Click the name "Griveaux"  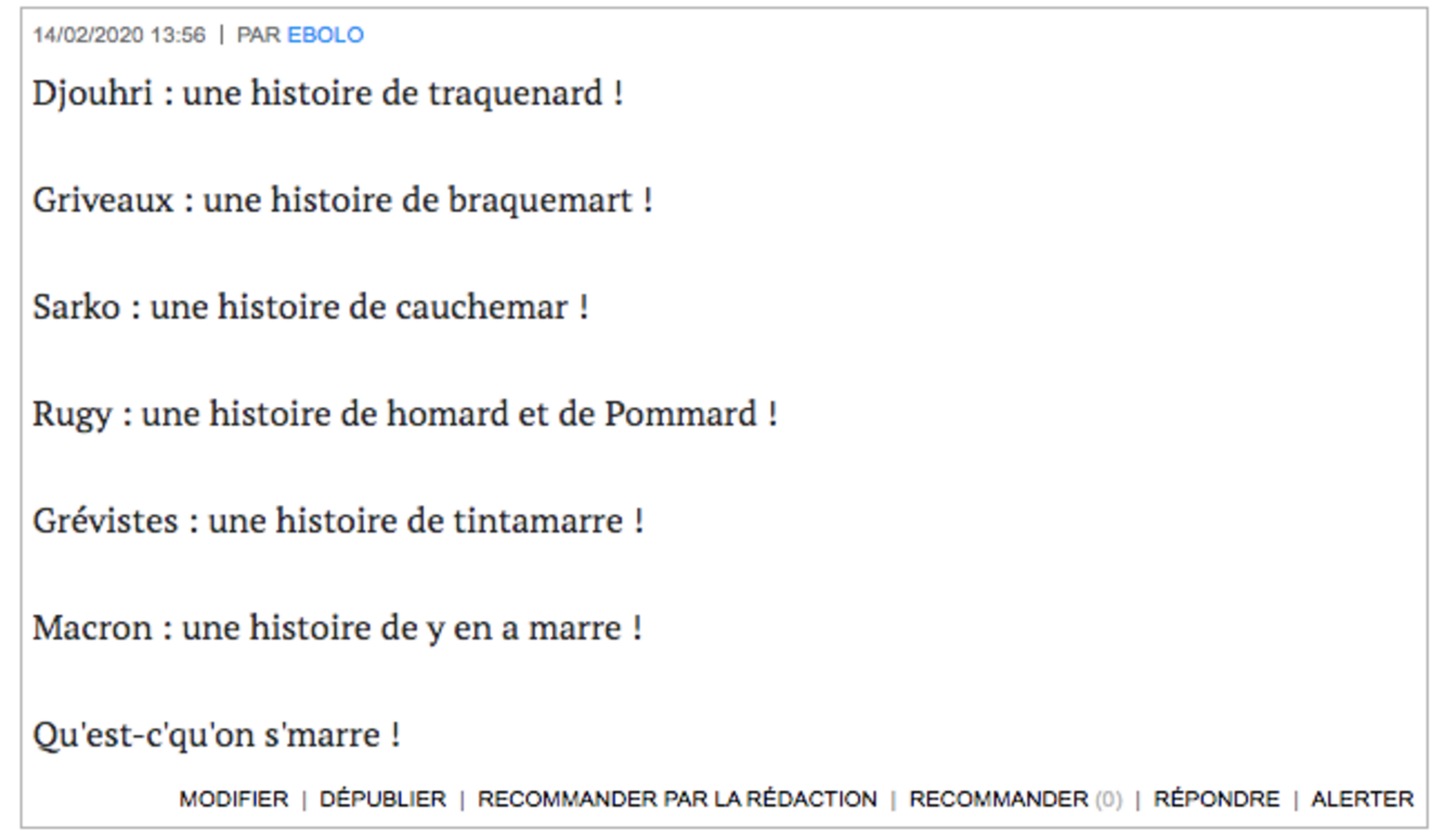(103, 200)
